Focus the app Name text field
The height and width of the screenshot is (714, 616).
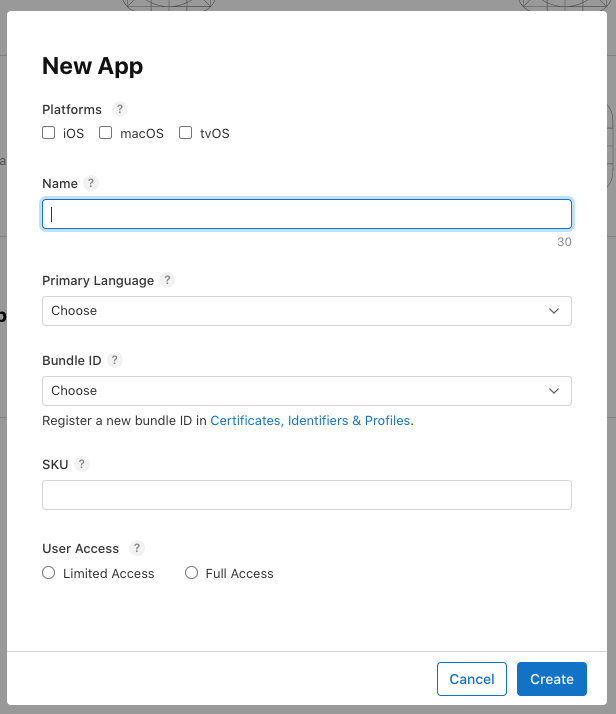307,214
